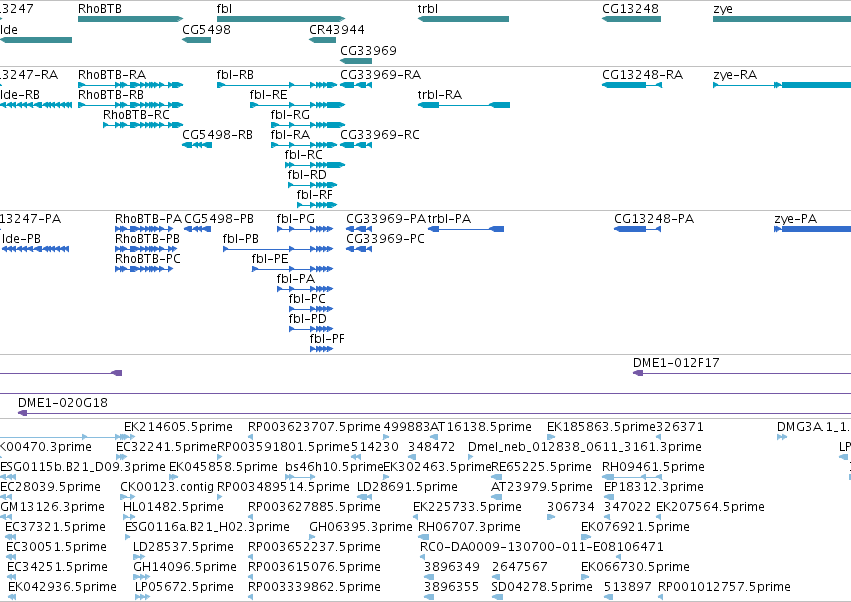Click the fbl-PB protein label
The height and width of the screenshot is (602, 851).
click(x=240, y=239)
